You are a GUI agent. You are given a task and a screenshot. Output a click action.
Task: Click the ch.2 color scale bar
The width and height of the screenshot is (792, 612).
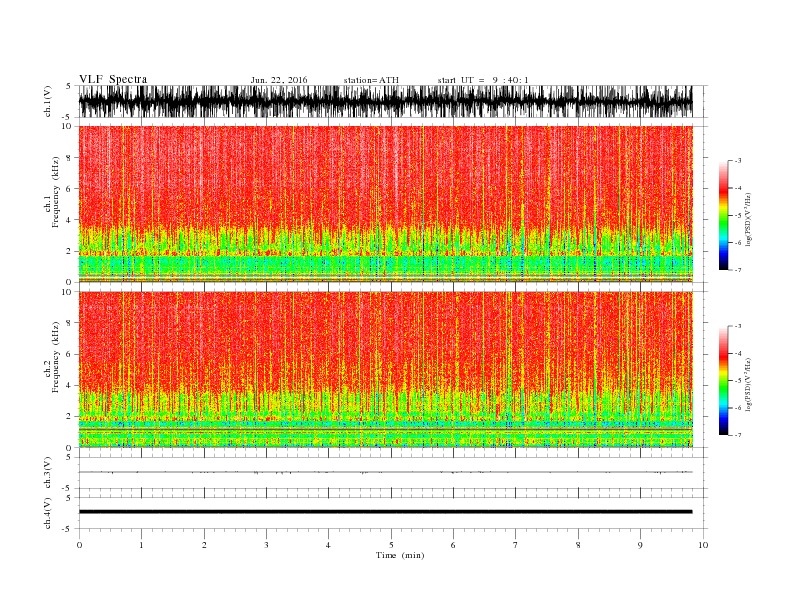(x=723, y=380)
